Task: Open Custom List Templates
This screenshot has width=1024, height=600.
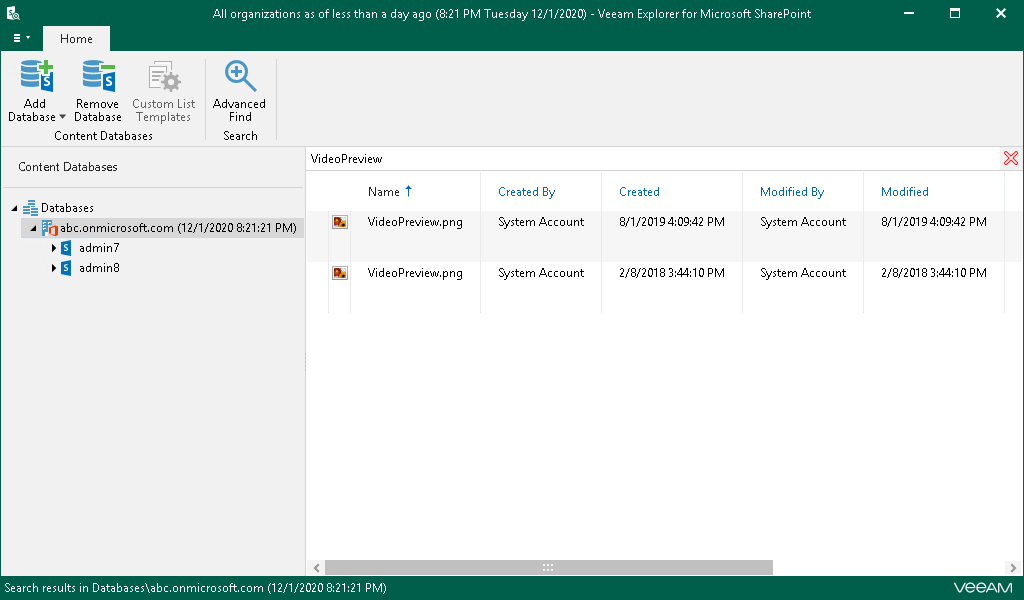Action: [163, 91]
